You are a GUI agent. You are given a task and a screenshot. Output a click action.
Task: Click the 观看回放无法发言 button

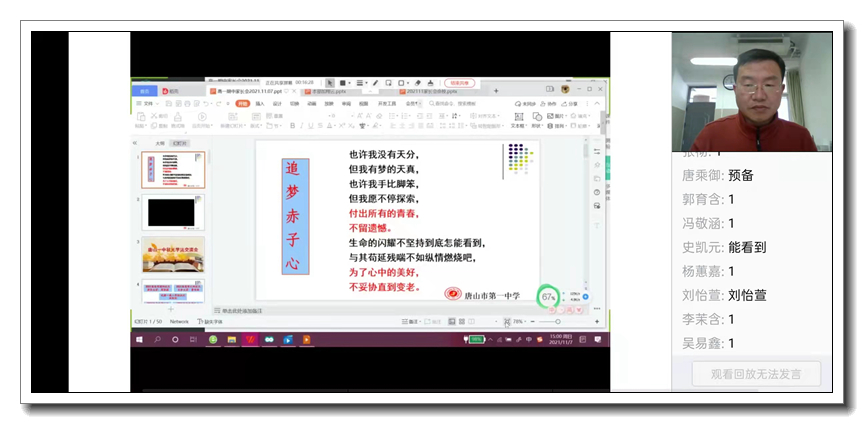(x=756, y=374)
